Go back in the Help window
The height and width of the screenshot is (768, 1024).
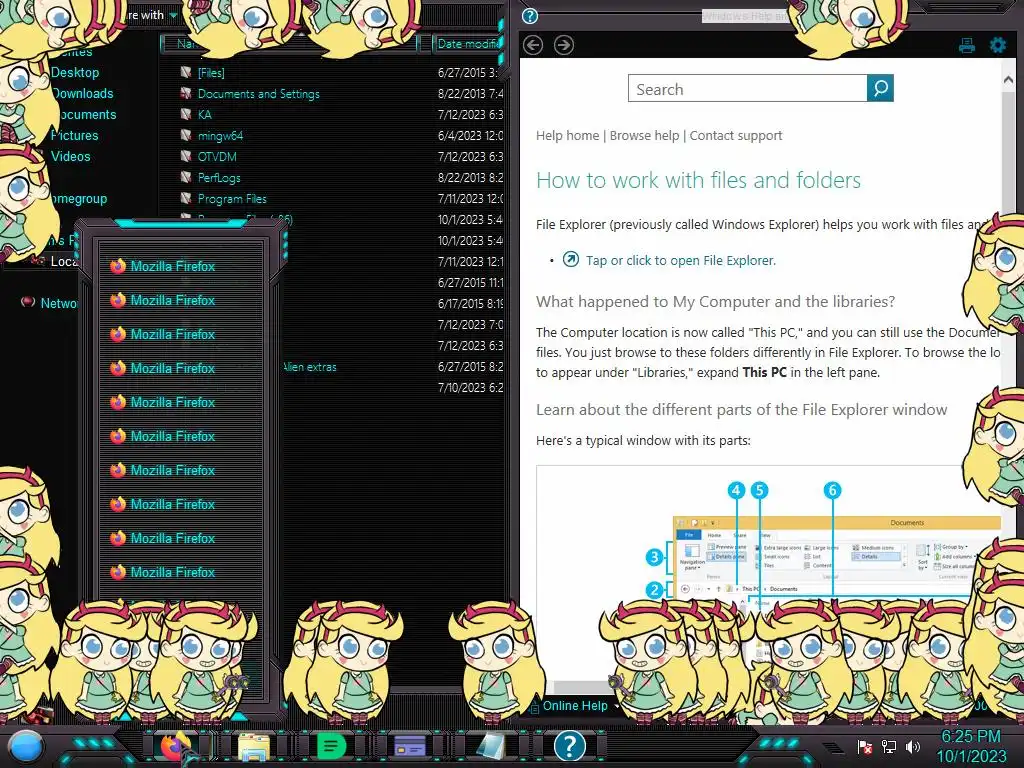[x=533, y=45]
